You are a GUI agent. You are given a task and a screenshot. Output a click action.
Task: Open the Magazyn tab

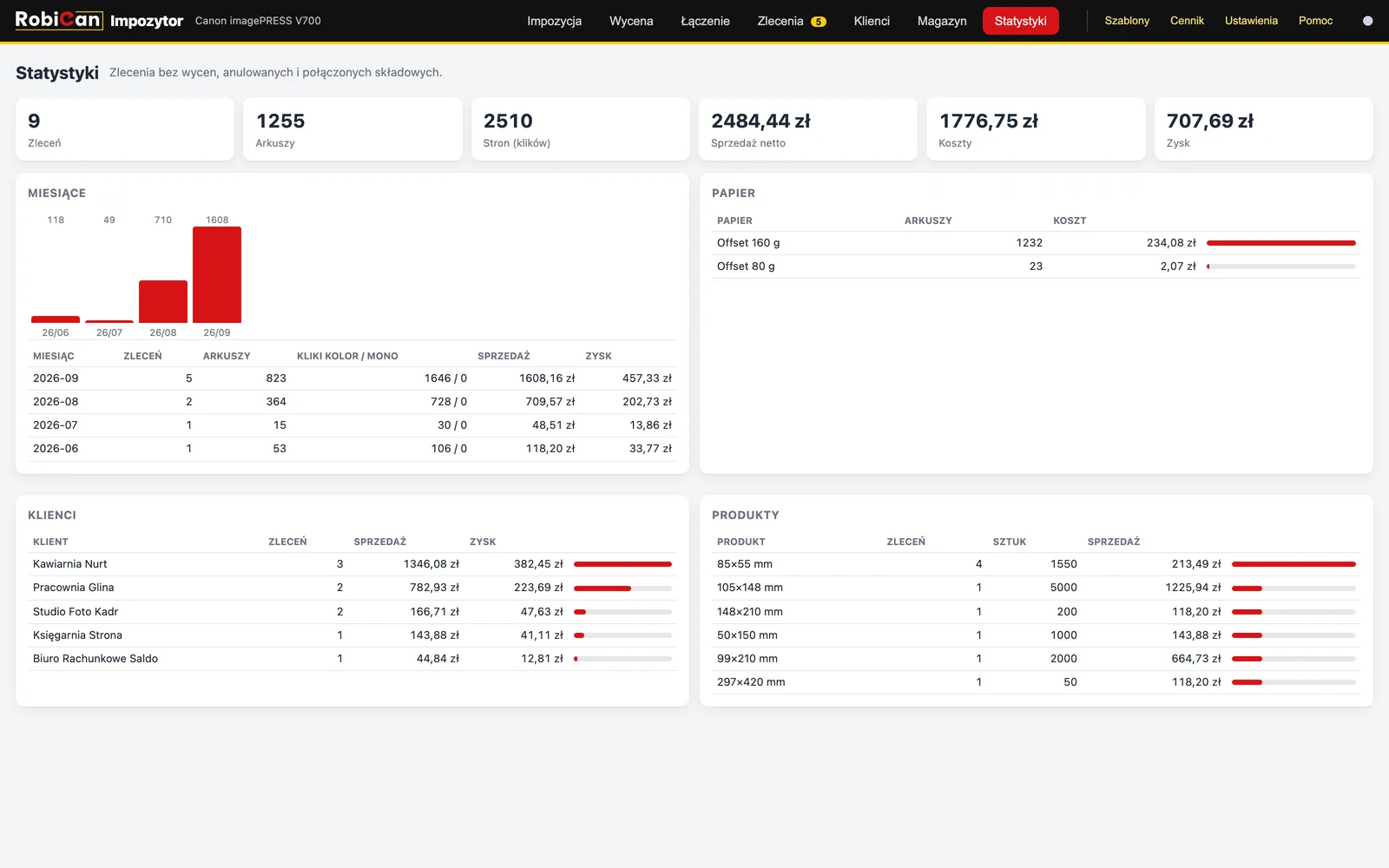942,21
